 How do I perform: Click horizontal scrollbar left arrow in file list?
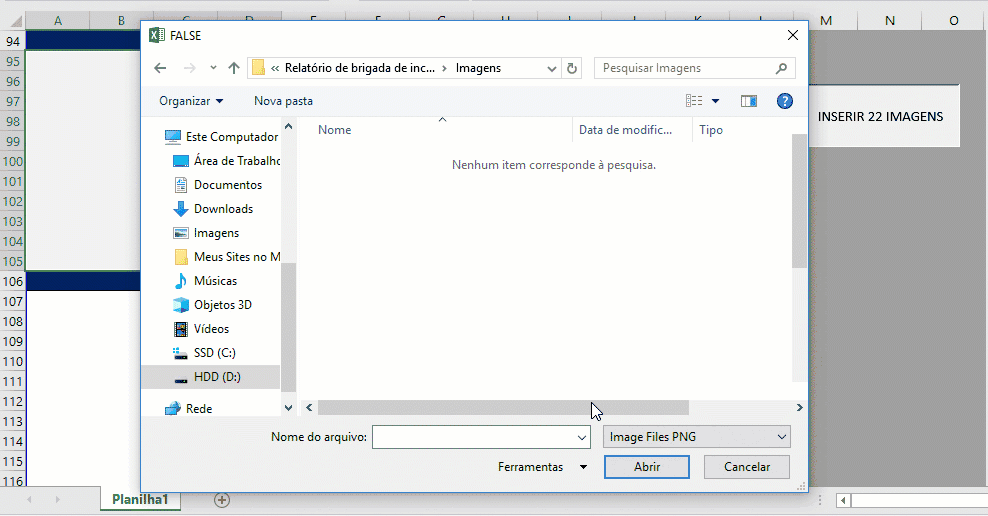coord(309,408)
